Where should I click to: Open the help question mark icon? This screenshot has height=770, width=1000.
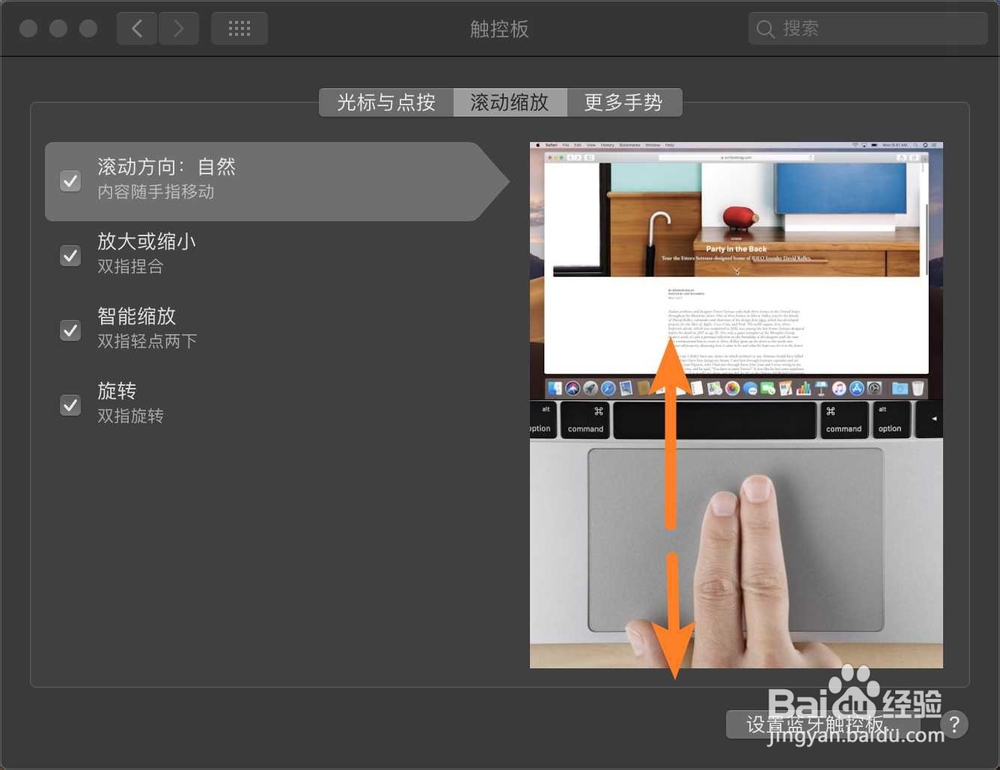956,724
